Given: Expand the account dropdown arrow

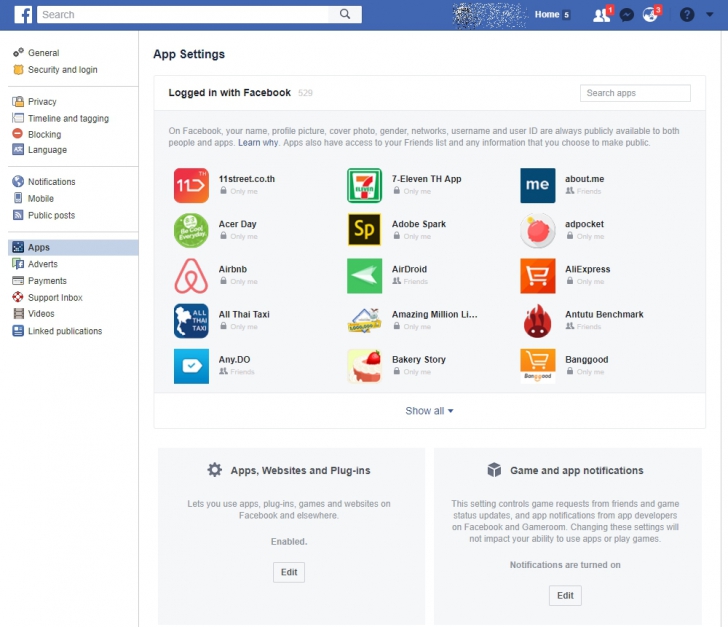Looking at the screenshot, I should pos(709,15).
